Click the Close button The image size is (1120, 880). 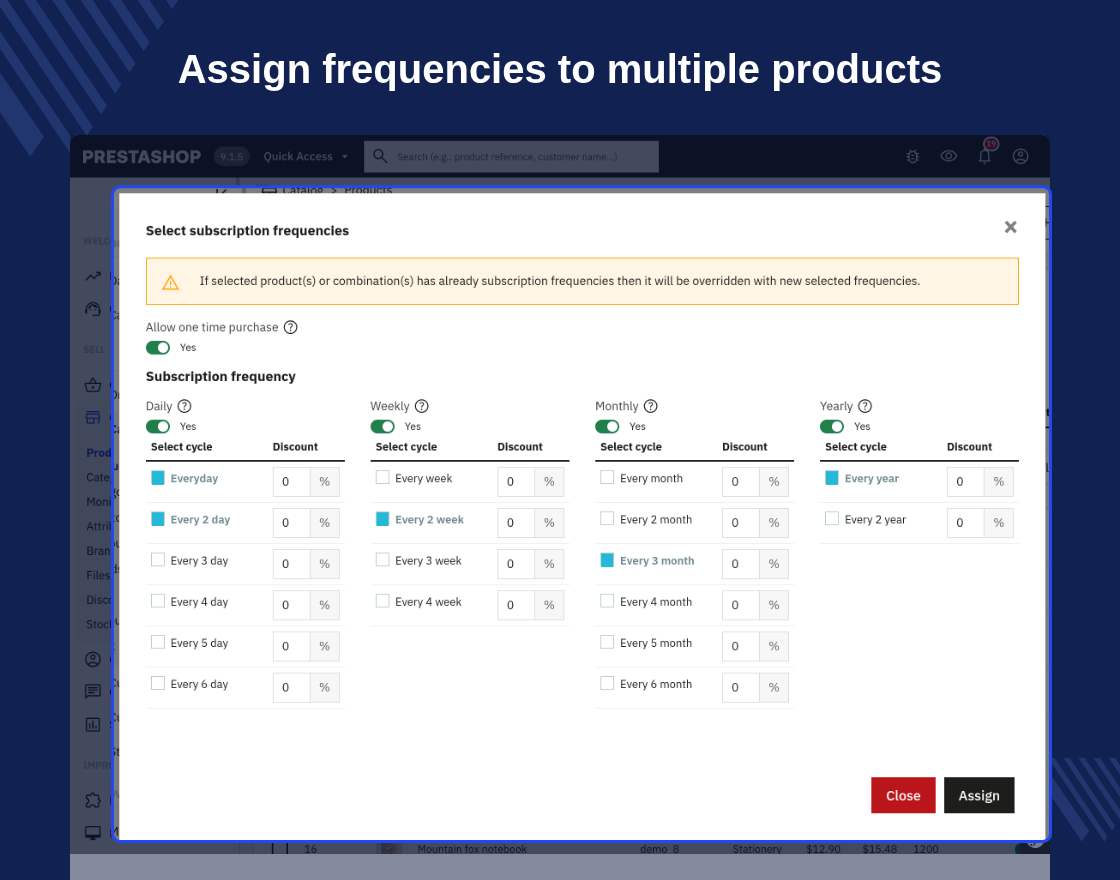[903, 795]
